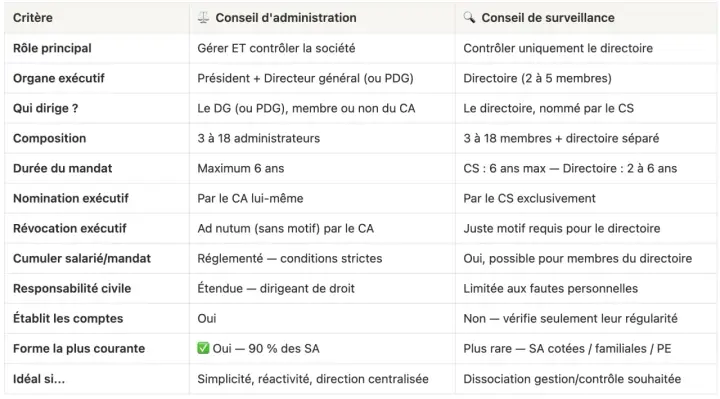The image size is (720, 399).
Task: Click the 'Qui dirige ?' row label
Action: 45,108
